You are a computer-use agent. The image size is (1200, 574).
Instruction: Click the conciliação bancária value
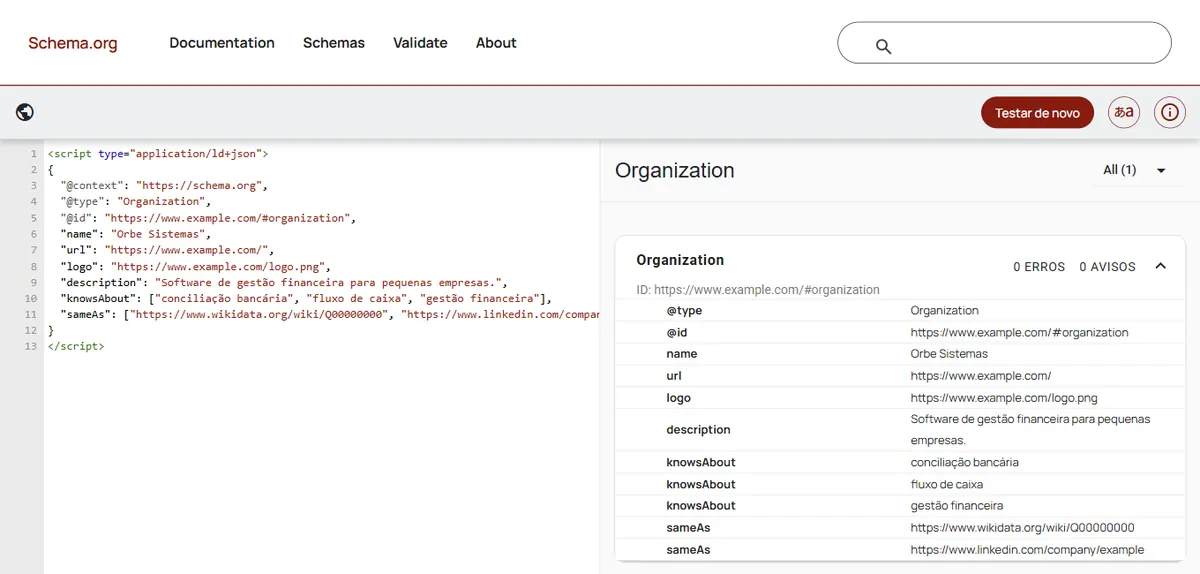pyautogui.click(x=965, y=462)
